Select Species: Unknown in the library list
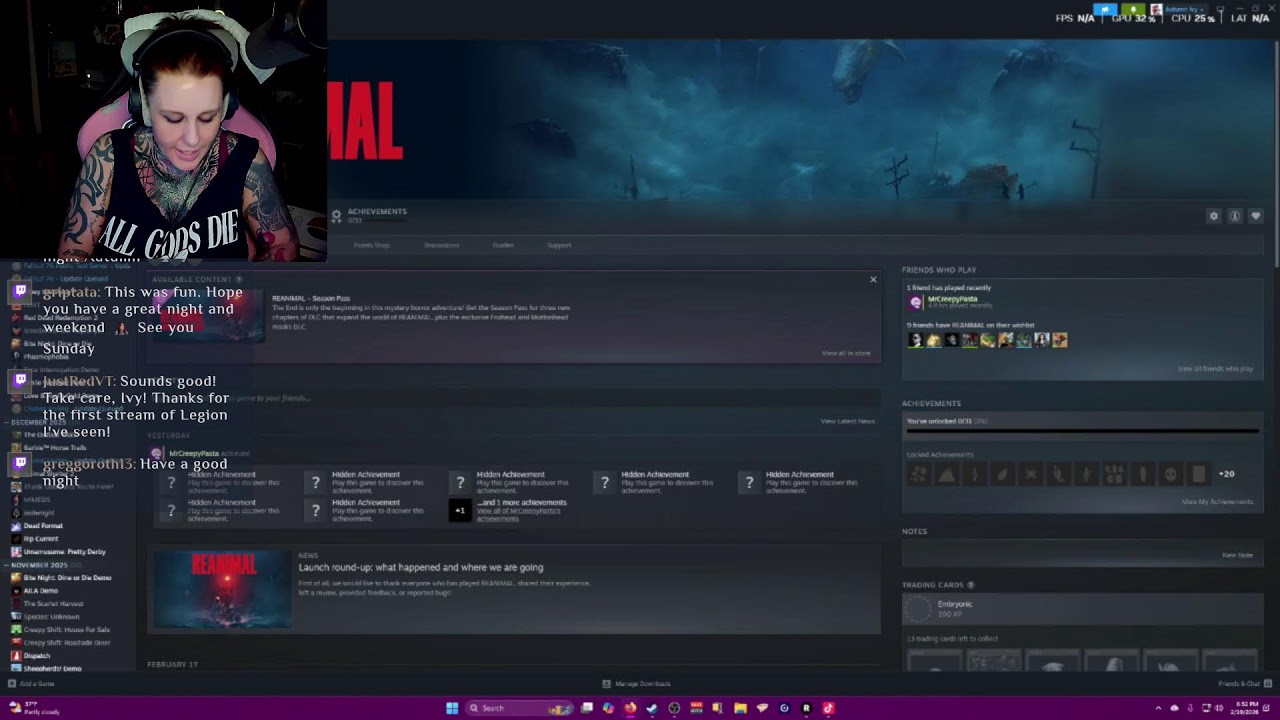 pyautogui.click(x=51, y=617)
